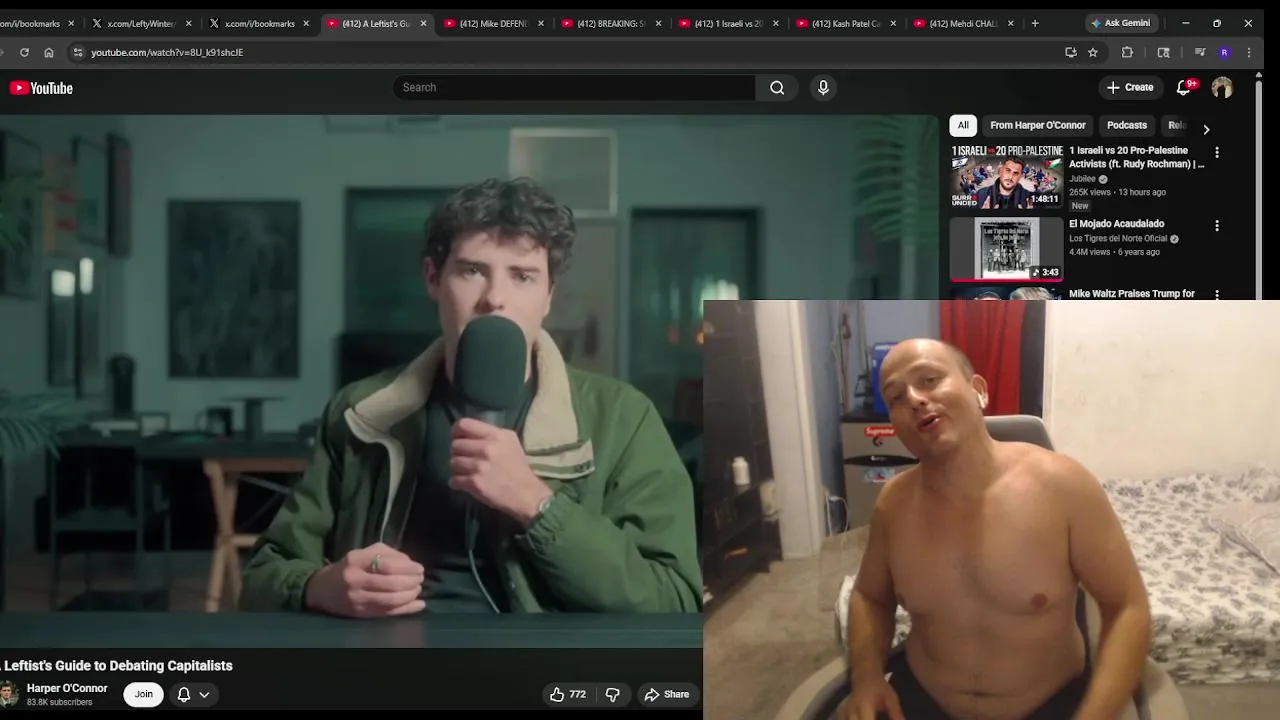Select the Podcasts filter chip
Image resolution: width=1280 pixels, height=720 pixels.
tap(1127, 125)
